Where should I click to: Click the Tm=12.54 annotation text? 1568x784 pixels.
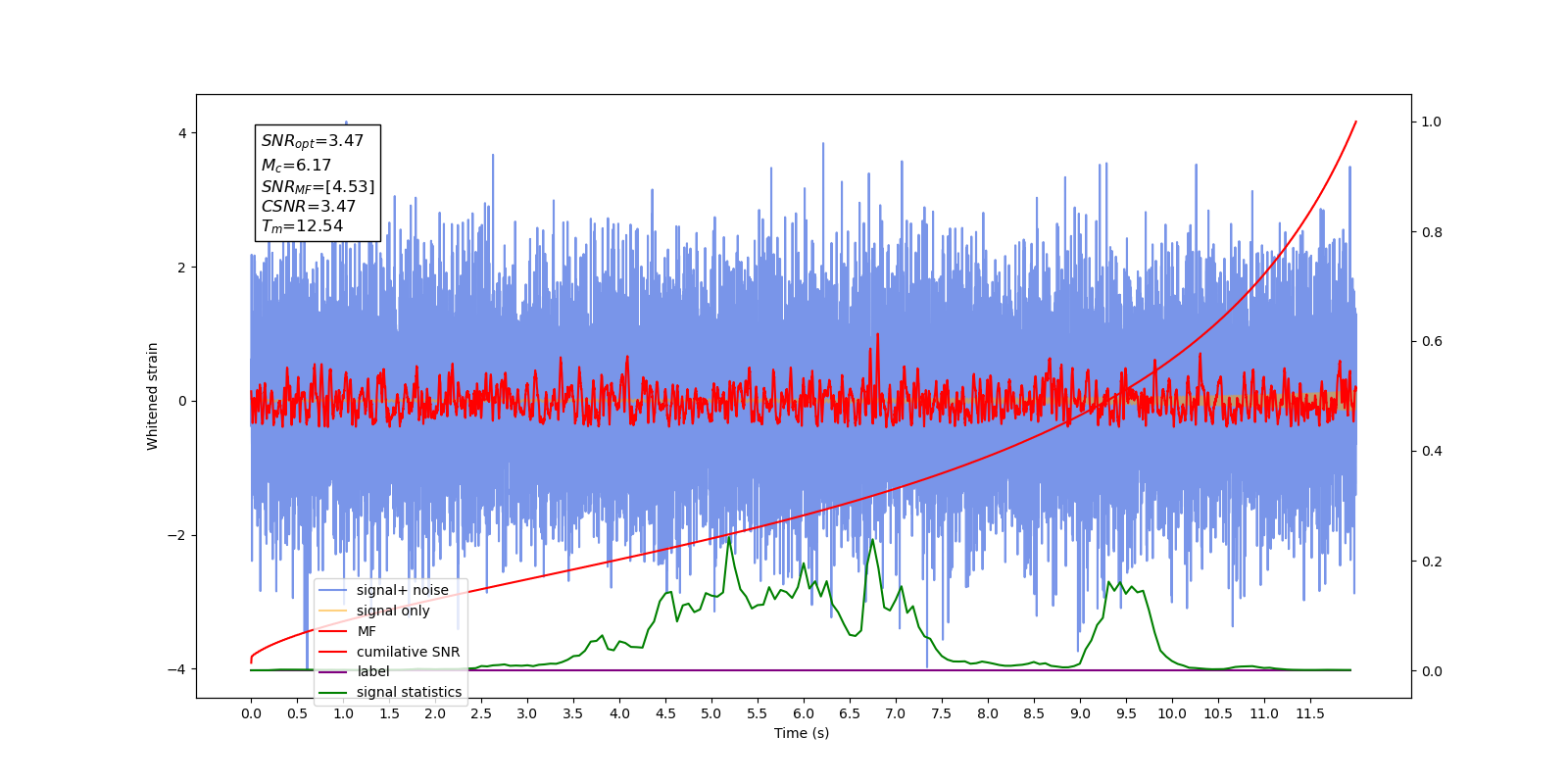click(x=302, y=226)
